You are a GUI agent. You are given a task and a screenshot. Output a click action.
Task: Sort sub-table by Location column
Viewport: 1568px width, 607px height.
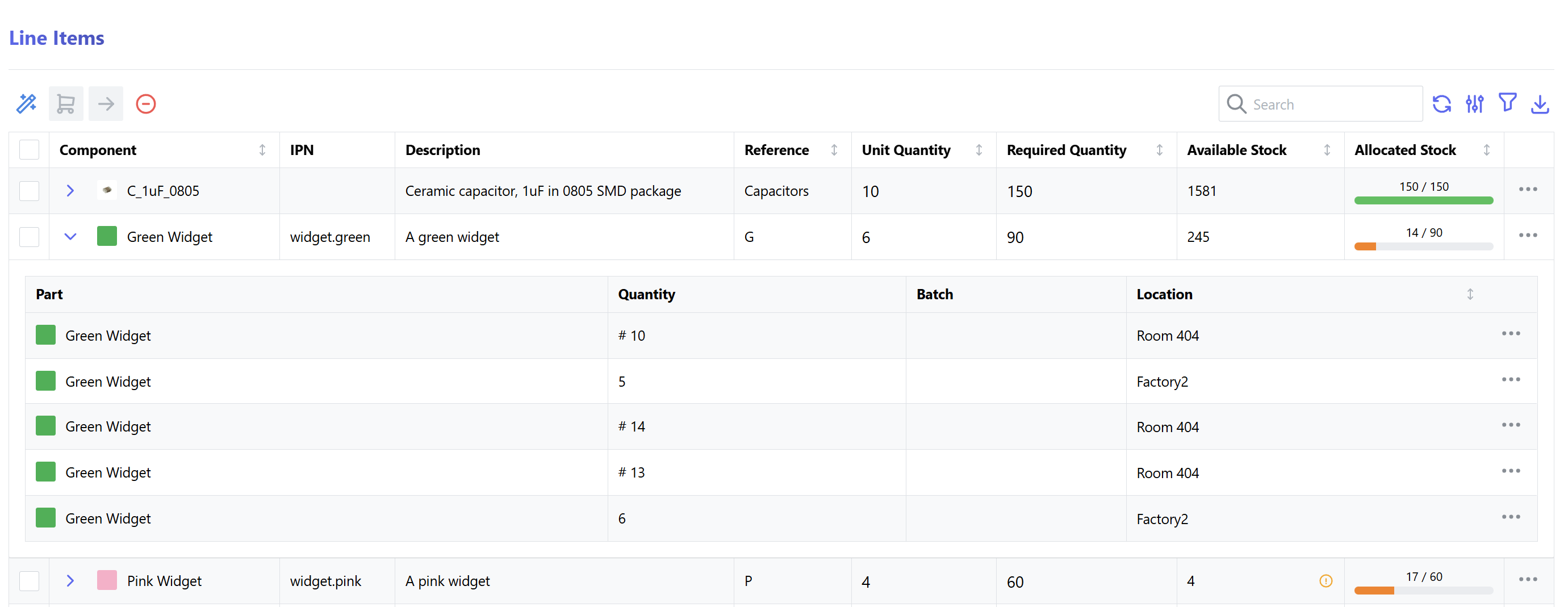(x=1469, y=294)
